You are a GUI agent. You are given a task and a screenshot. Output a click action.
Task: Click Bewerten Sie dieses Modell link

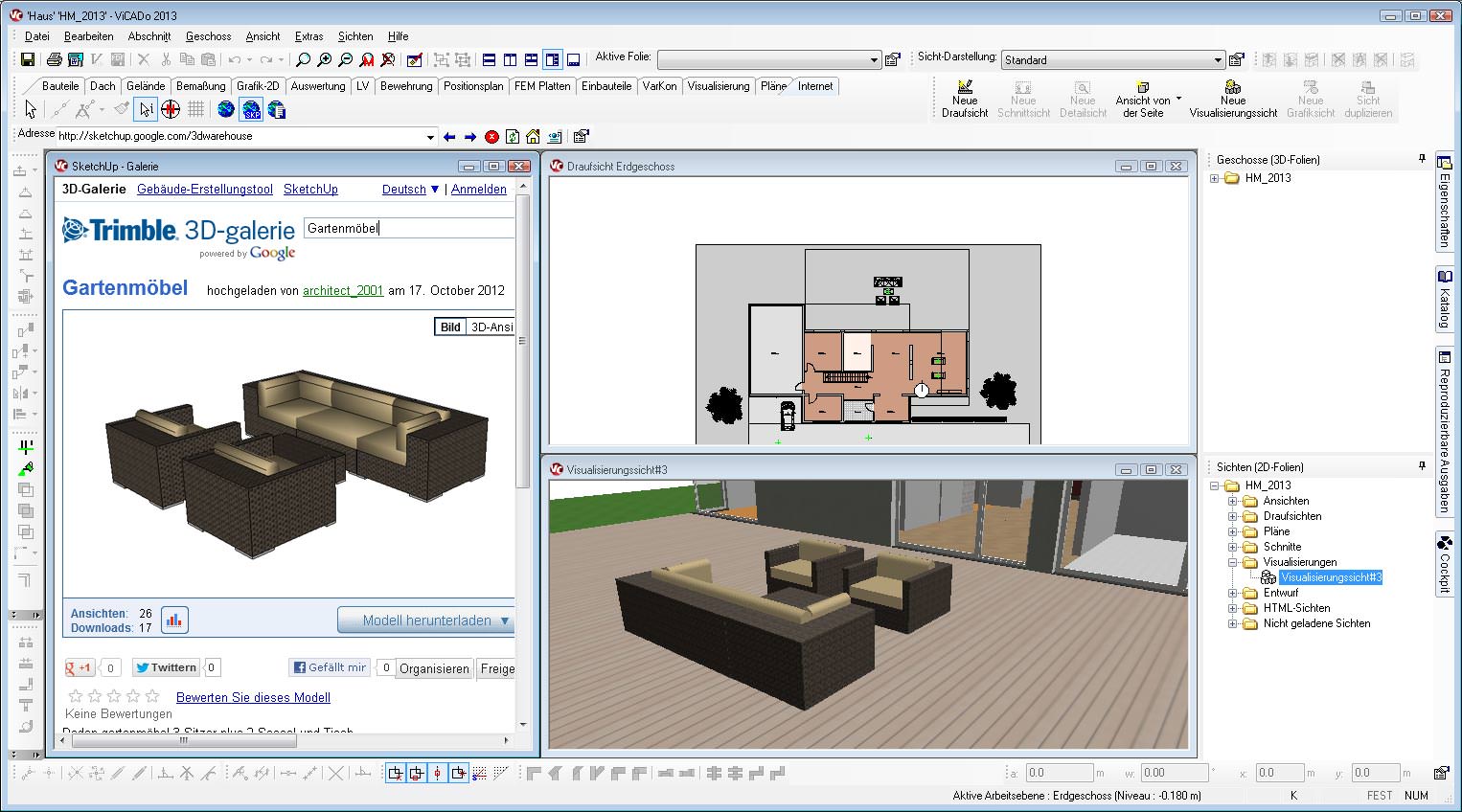tap(253, 697)
